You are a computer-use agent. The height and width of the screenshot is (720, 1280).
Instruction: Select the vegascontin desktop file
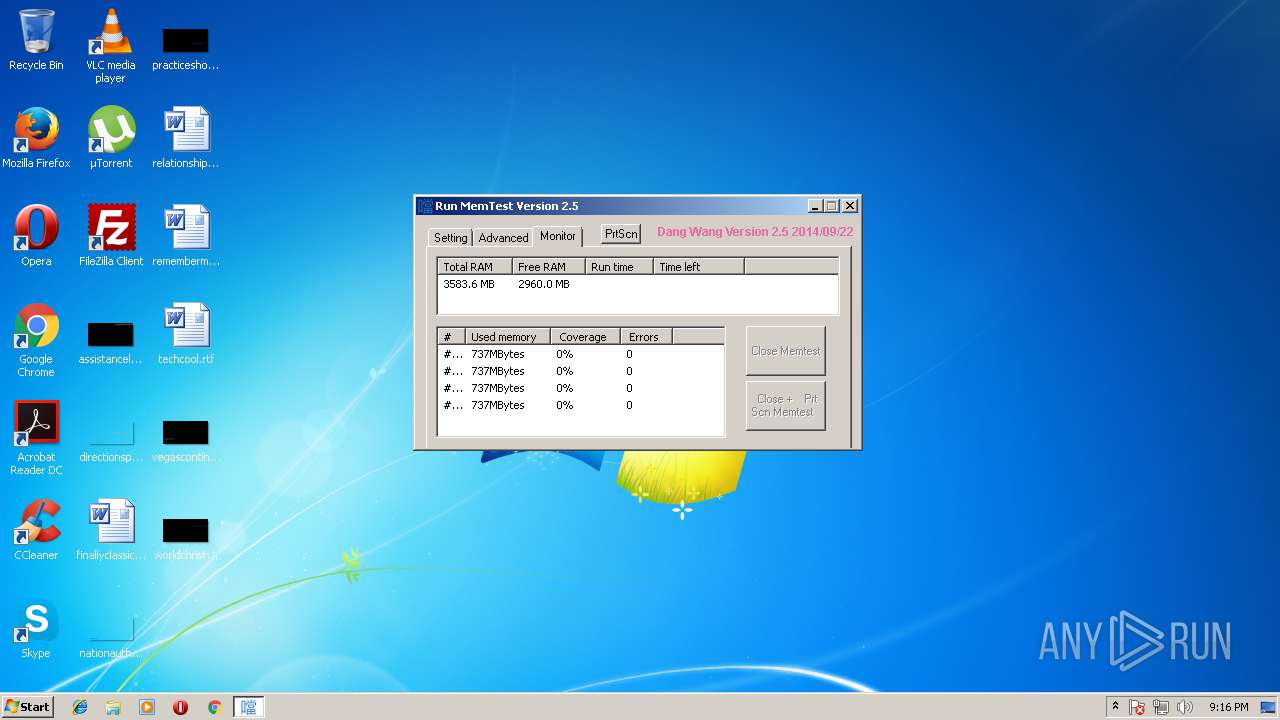(x=185, y=439)
